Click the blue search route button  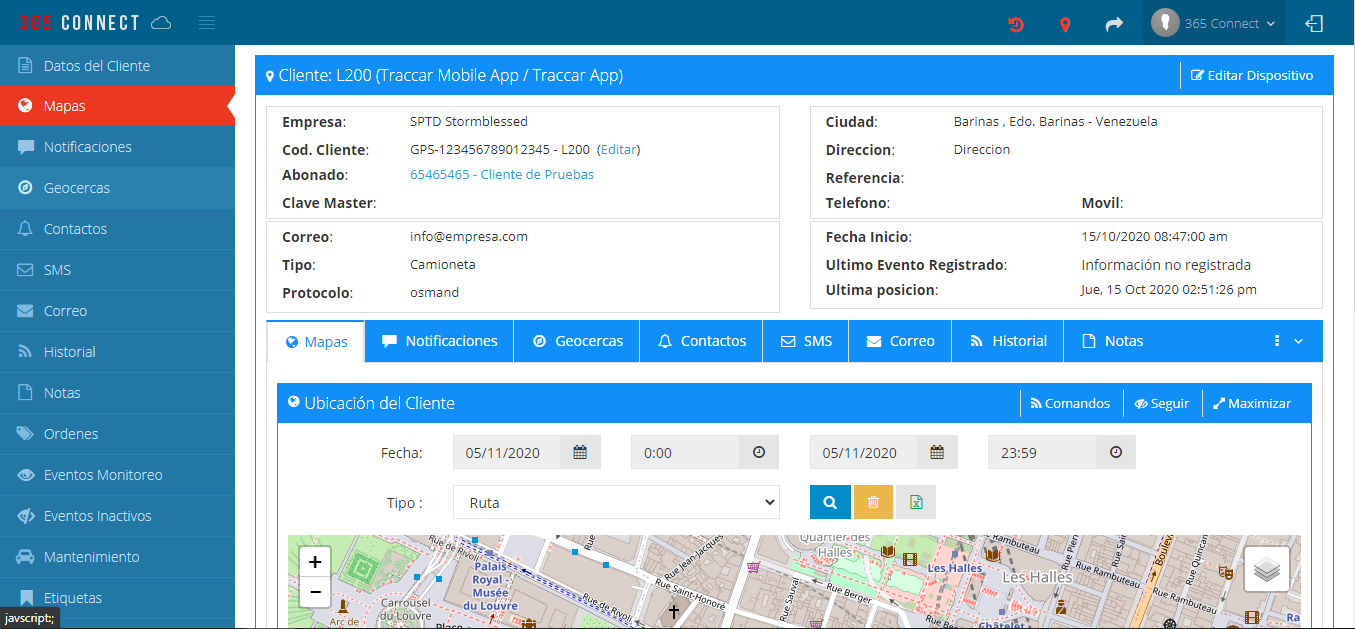830,502
